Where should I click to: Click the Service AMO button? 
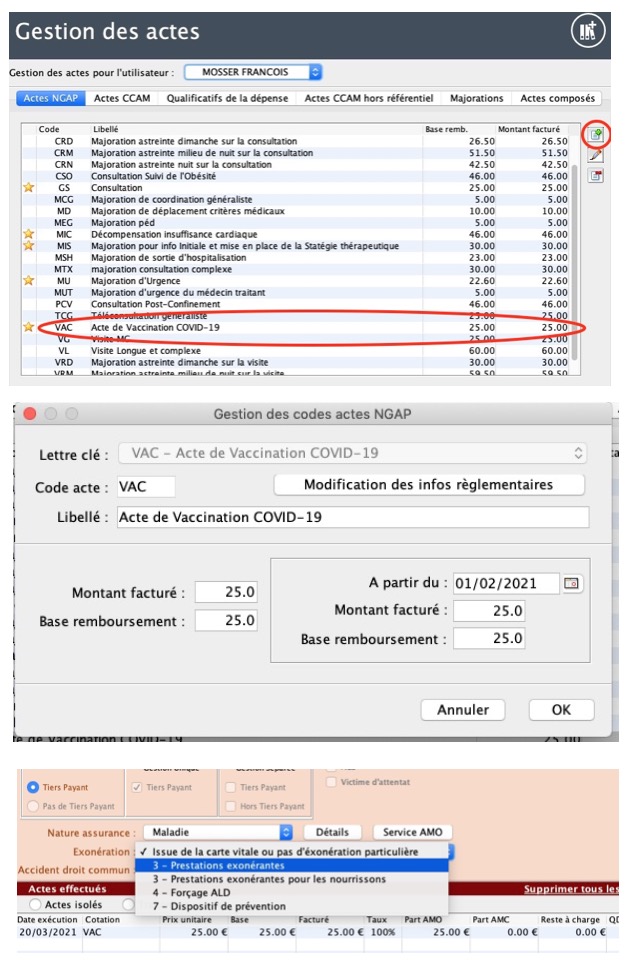tap(413, 832)
